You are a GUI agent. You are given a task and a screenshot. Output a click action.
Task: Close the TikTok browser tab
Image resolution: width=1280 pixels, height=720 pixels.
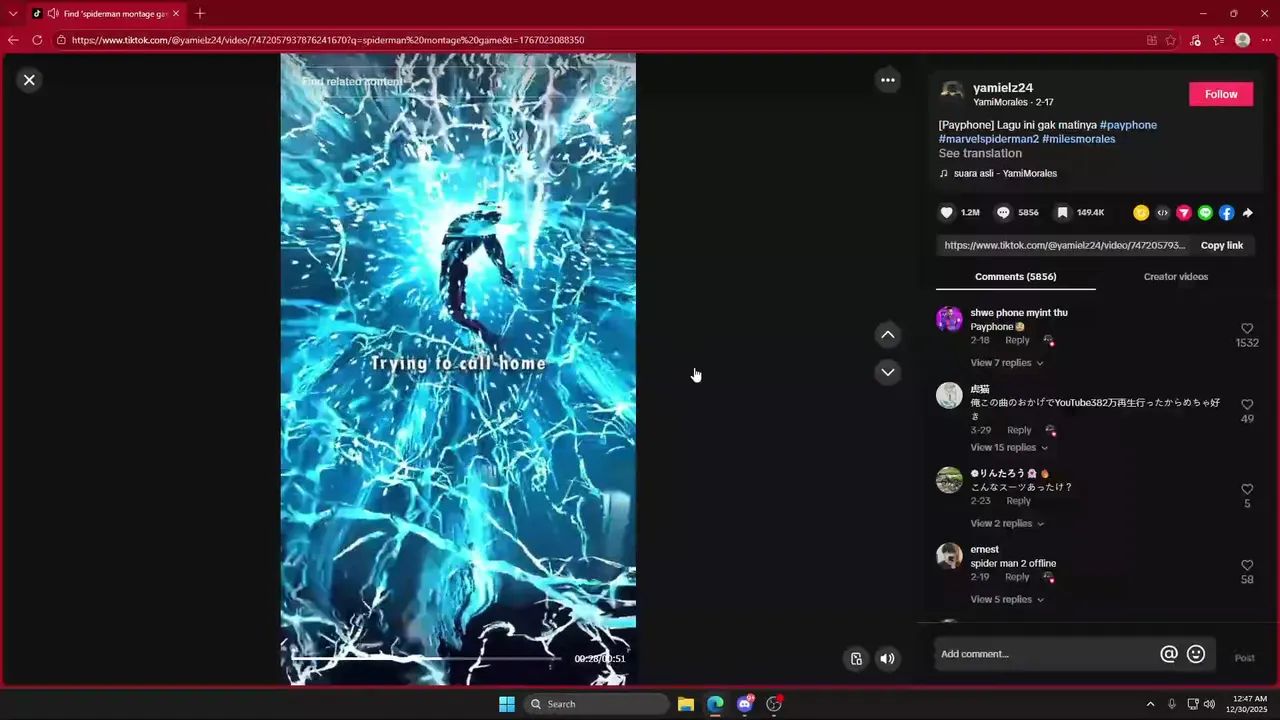tap(176, 14)
